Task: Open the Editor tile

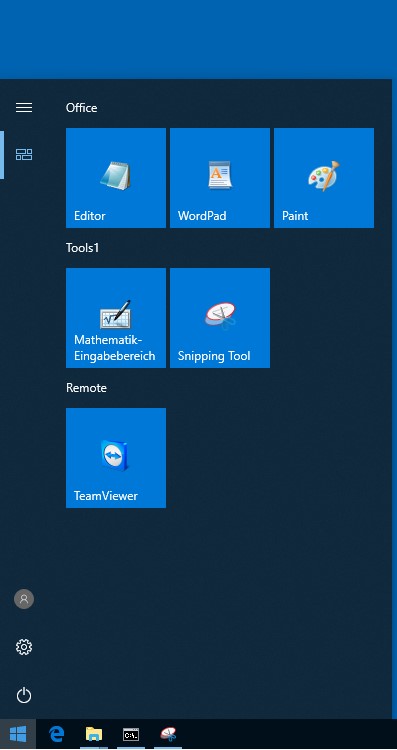Action: (116, 178)
